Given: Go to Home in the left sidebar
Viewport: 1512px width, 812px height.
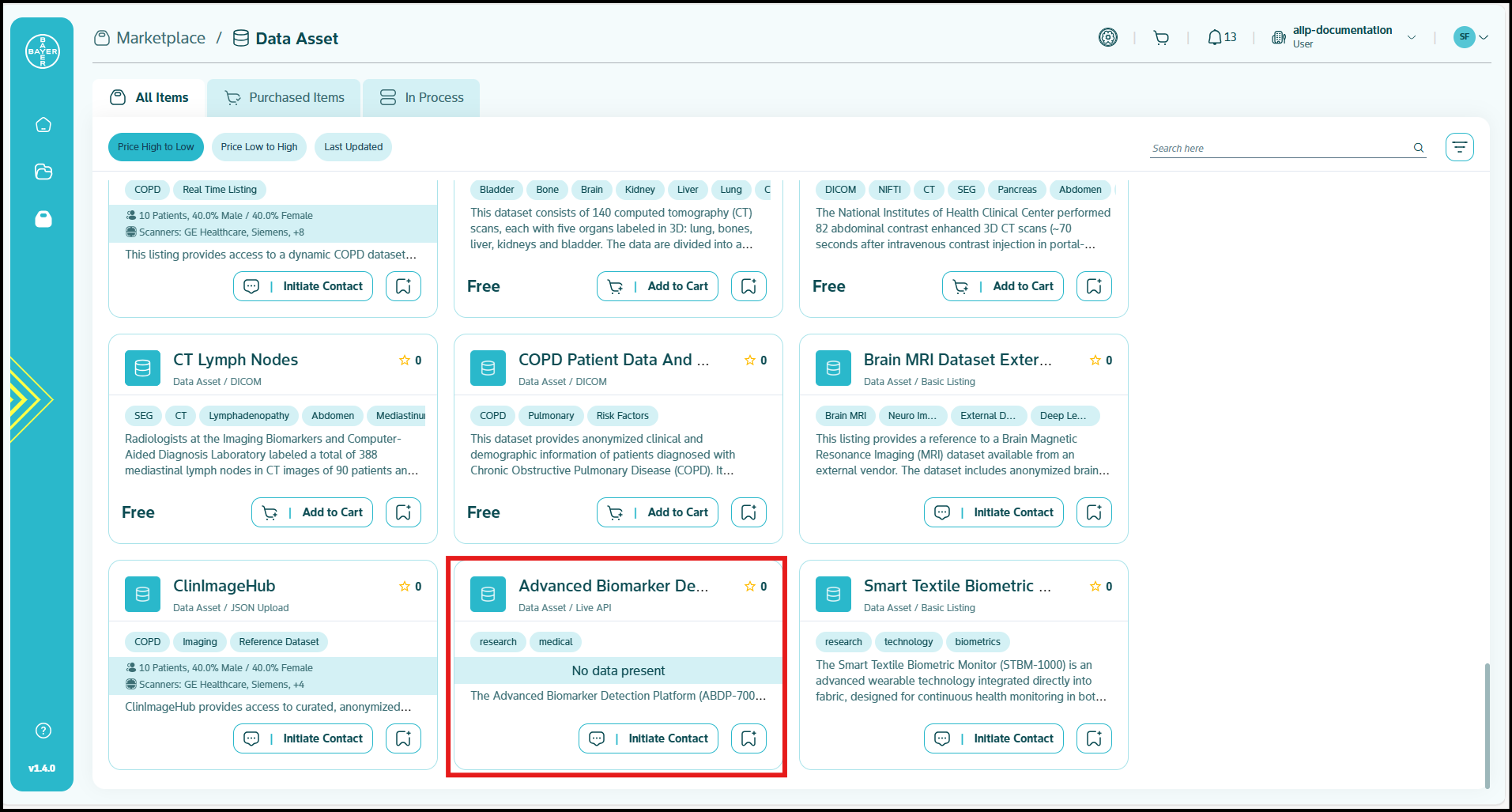Looking at the screenshot, I should (x=43, y=125).
